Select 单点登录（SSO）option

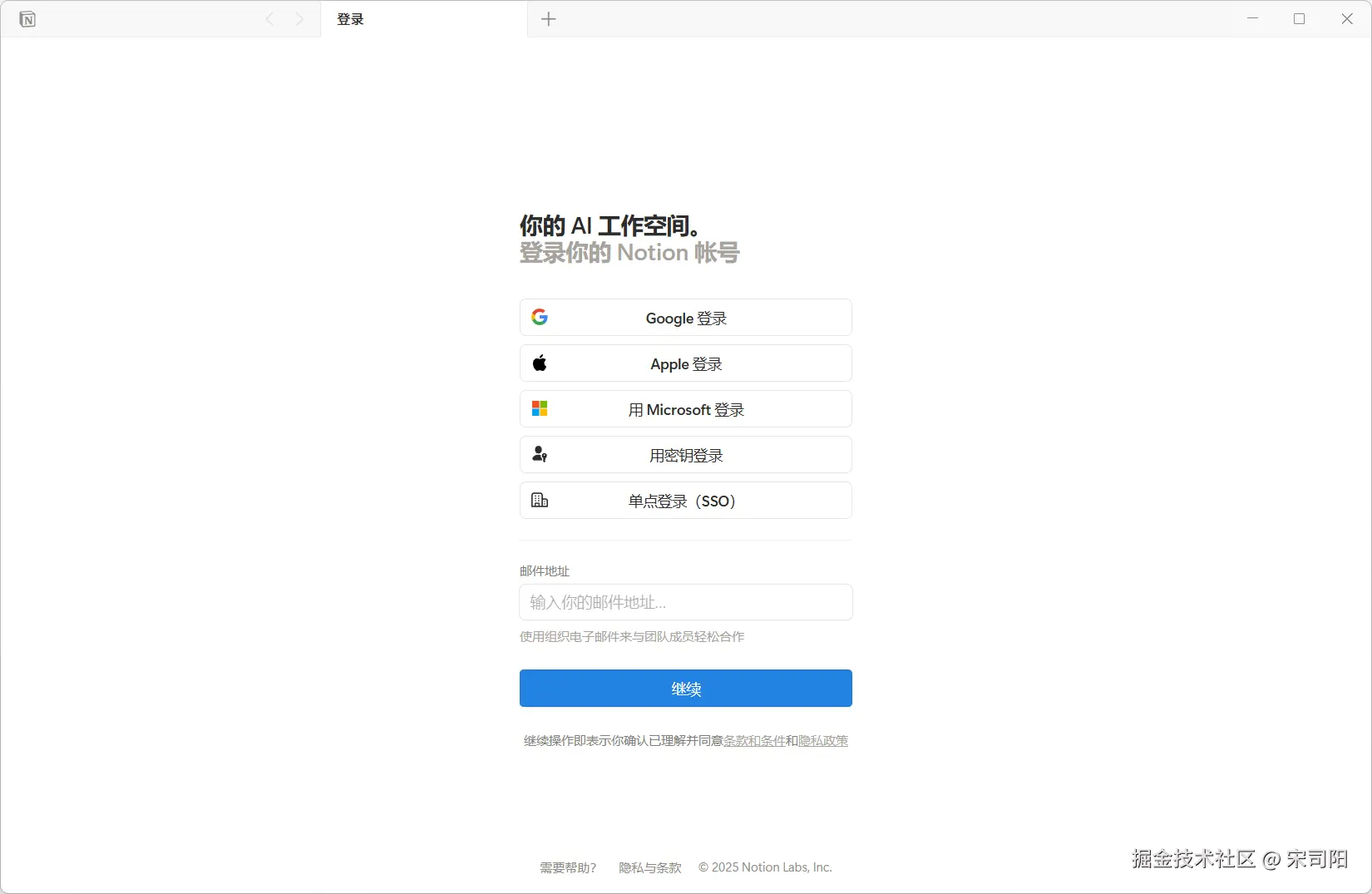tap(686, 501)
